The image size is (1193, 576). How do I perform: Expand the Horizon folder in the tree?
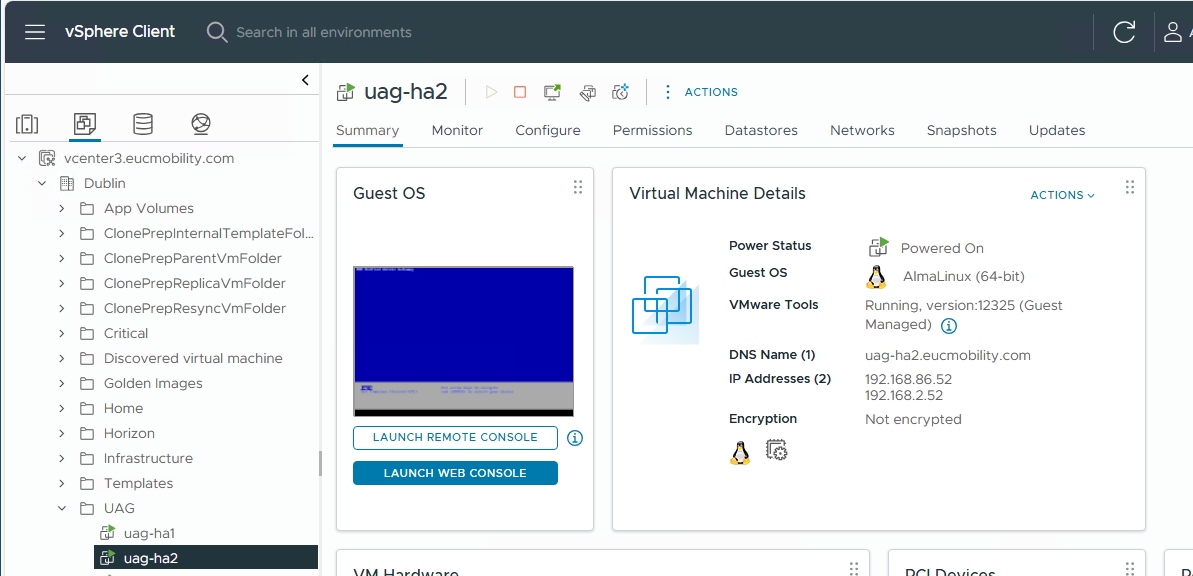pyautogui.click(x=62, y=433)
